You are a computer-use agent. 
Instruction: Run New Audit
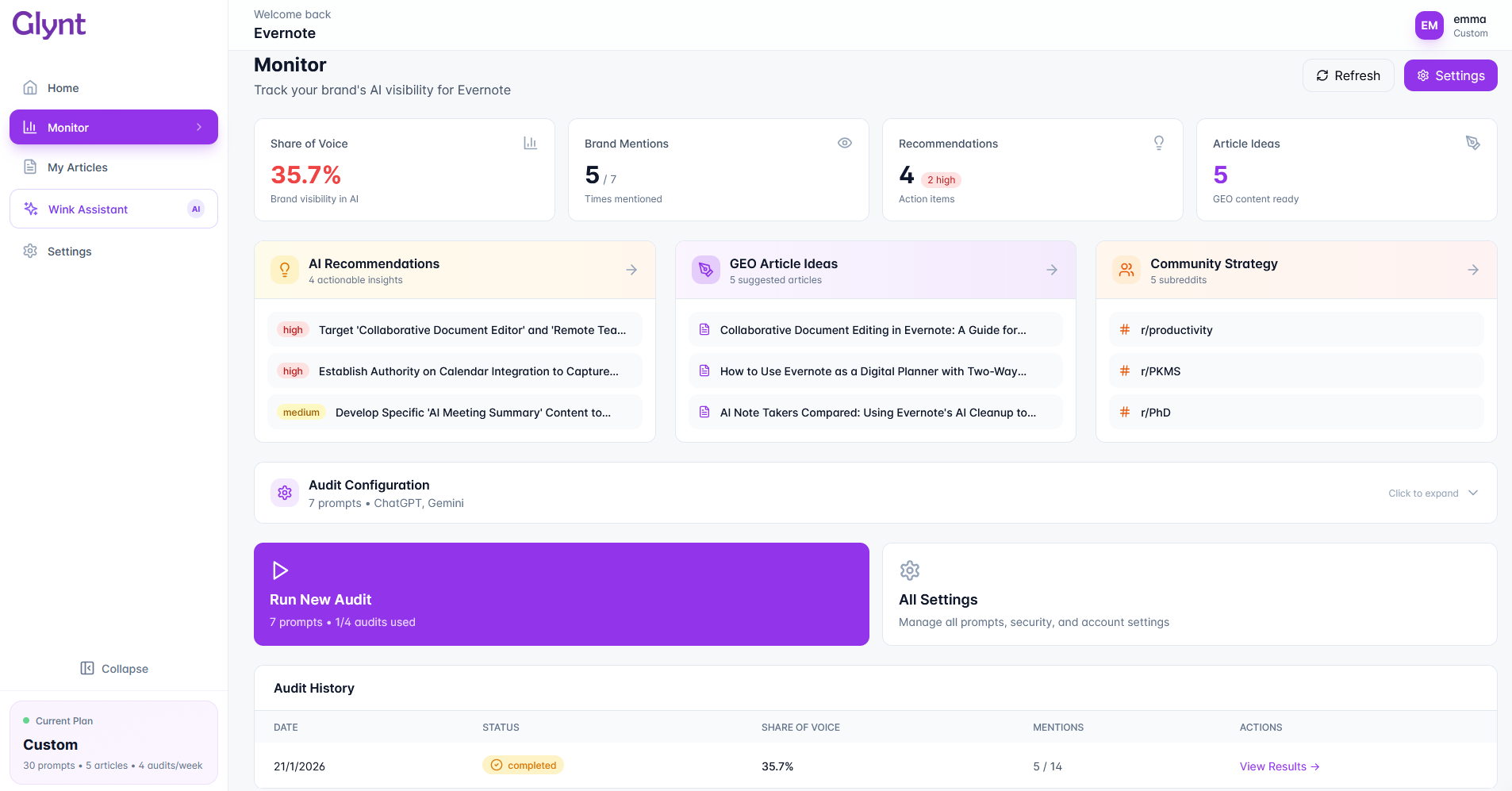[x=562, y=594]
